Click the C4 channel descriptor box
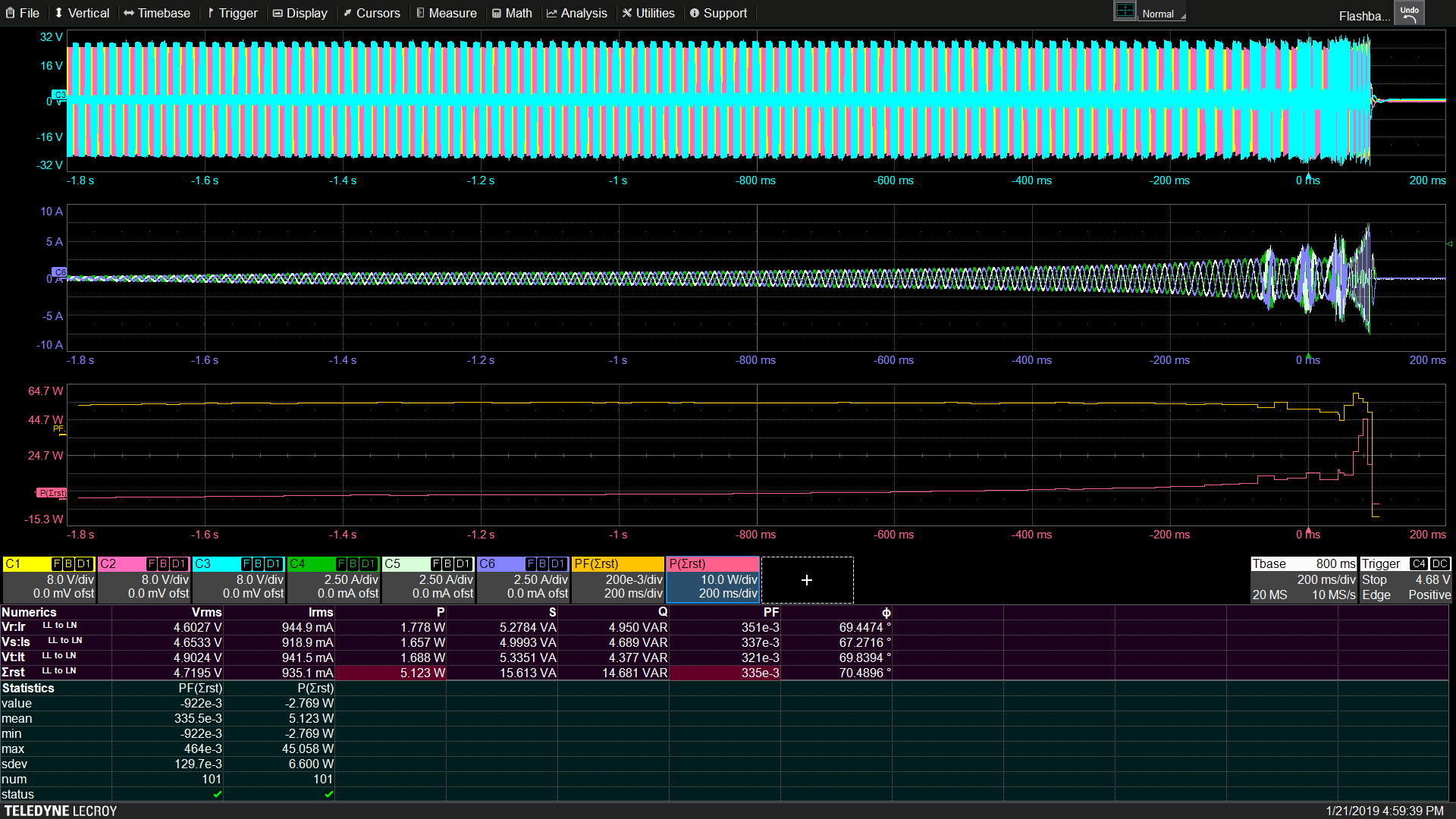The width and height of the screenshot is (1456, 819). pos(333,580)
